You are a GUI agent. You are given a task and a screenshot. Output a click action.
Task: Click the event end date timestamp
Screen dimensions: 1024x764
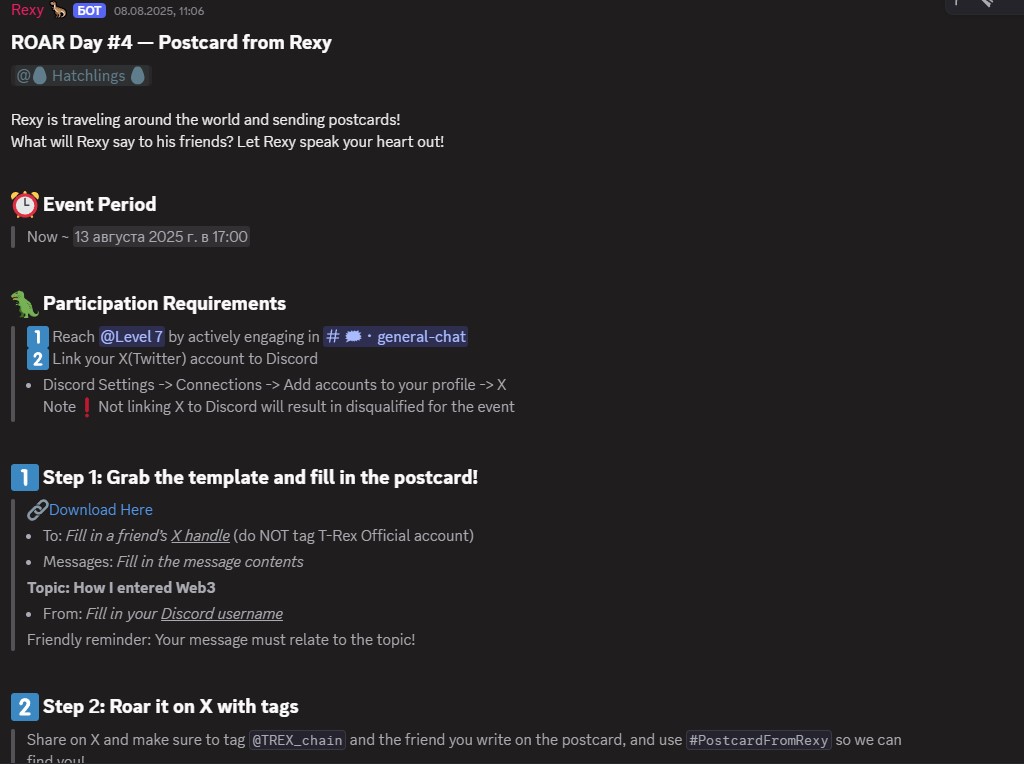click(161, 237)
